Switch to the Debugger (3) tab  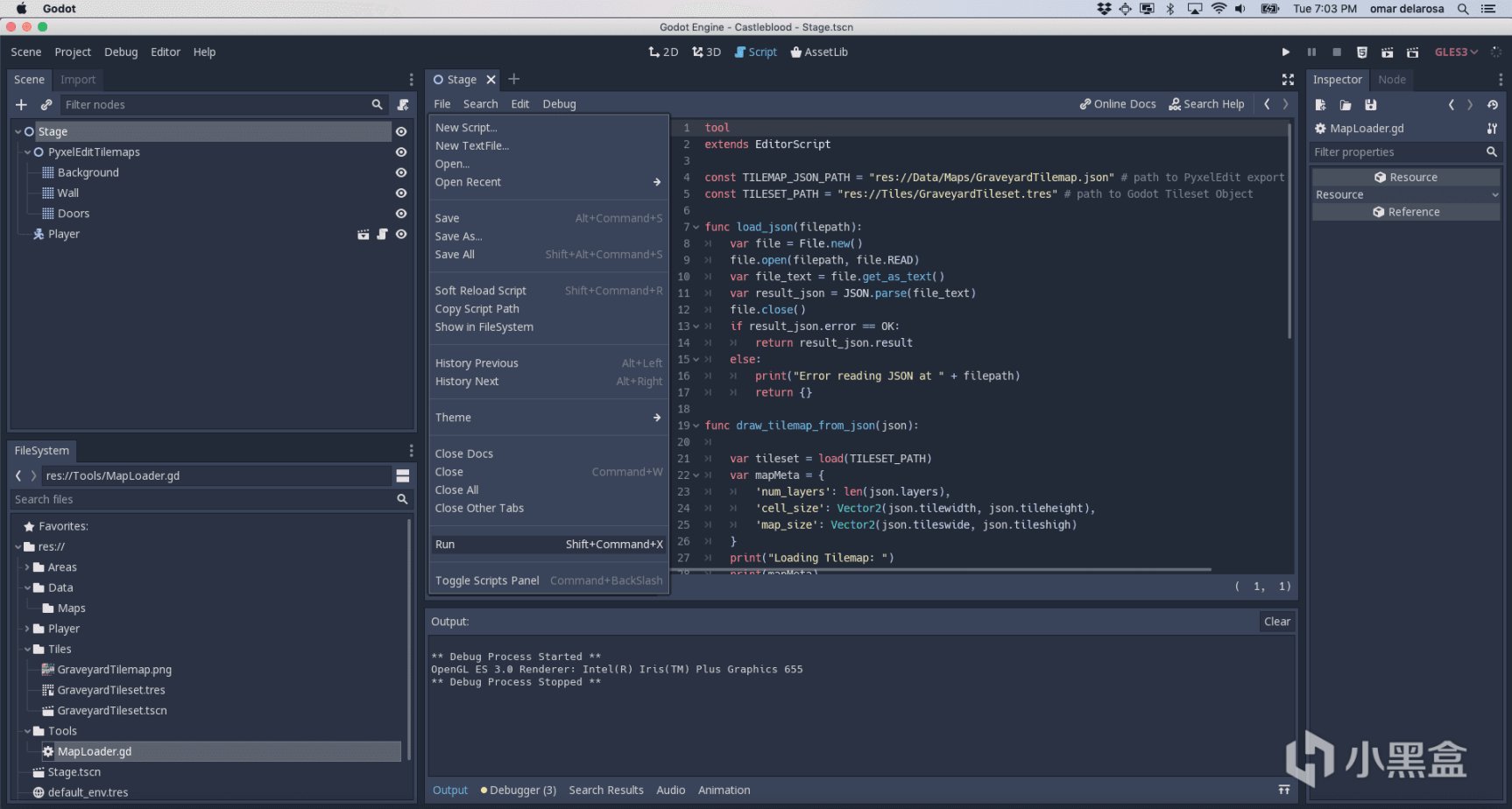point(521,791)
